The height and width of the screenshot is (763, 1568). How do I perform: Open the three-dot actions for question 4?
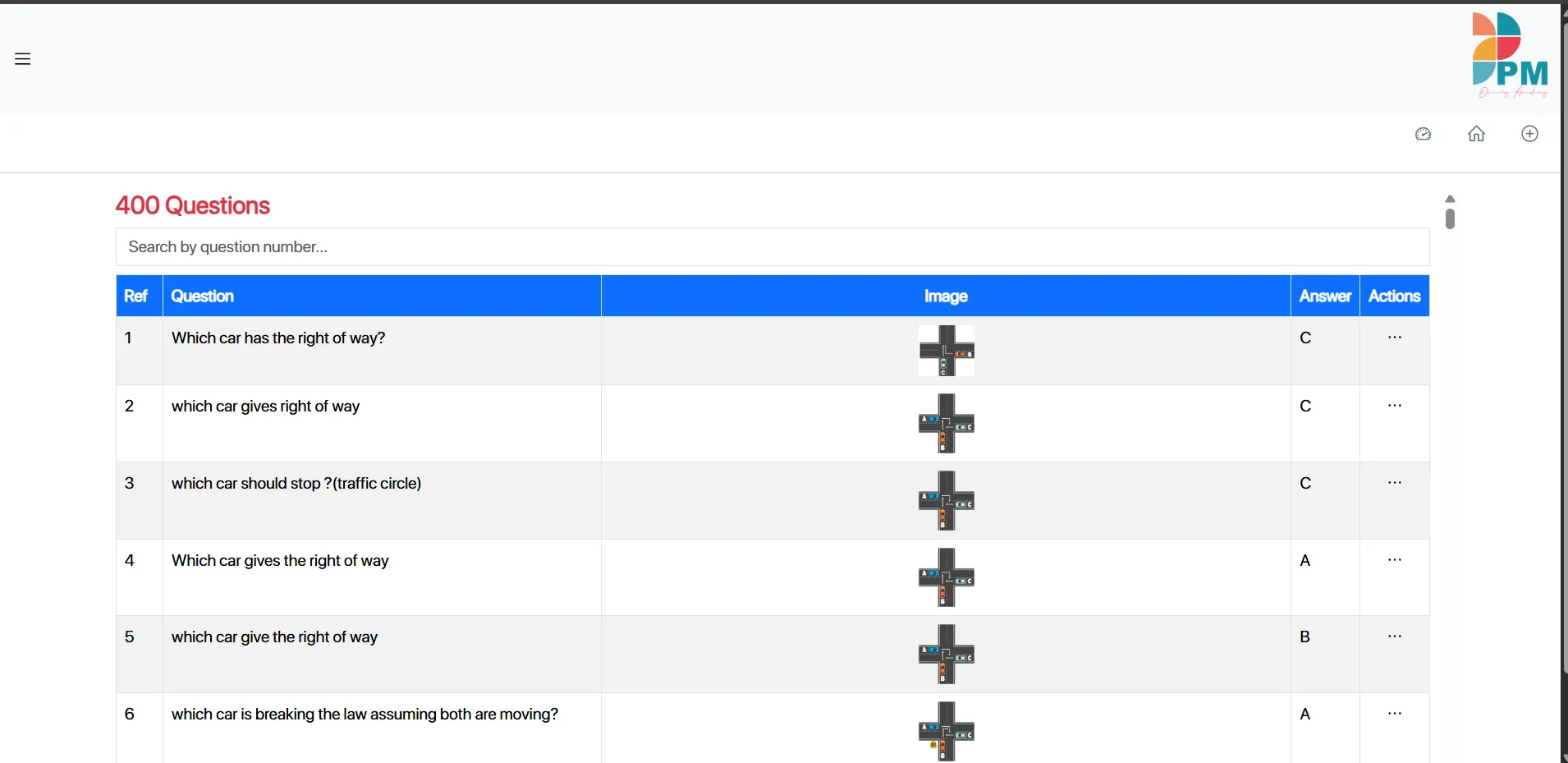(x=1394, y=560)
